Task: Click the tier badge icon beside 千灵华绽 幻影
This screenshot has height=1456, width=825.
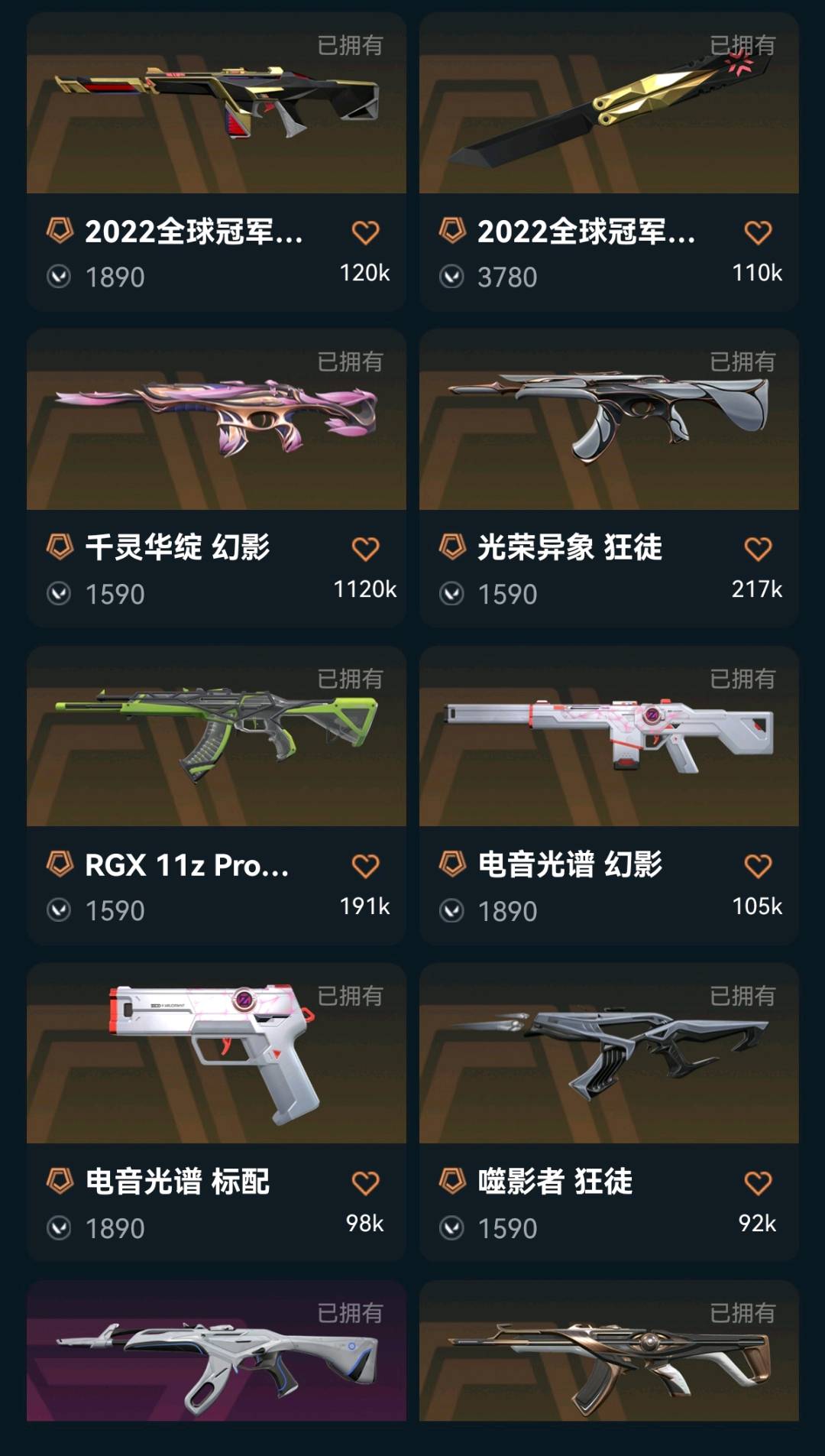Action: [60, 546]
